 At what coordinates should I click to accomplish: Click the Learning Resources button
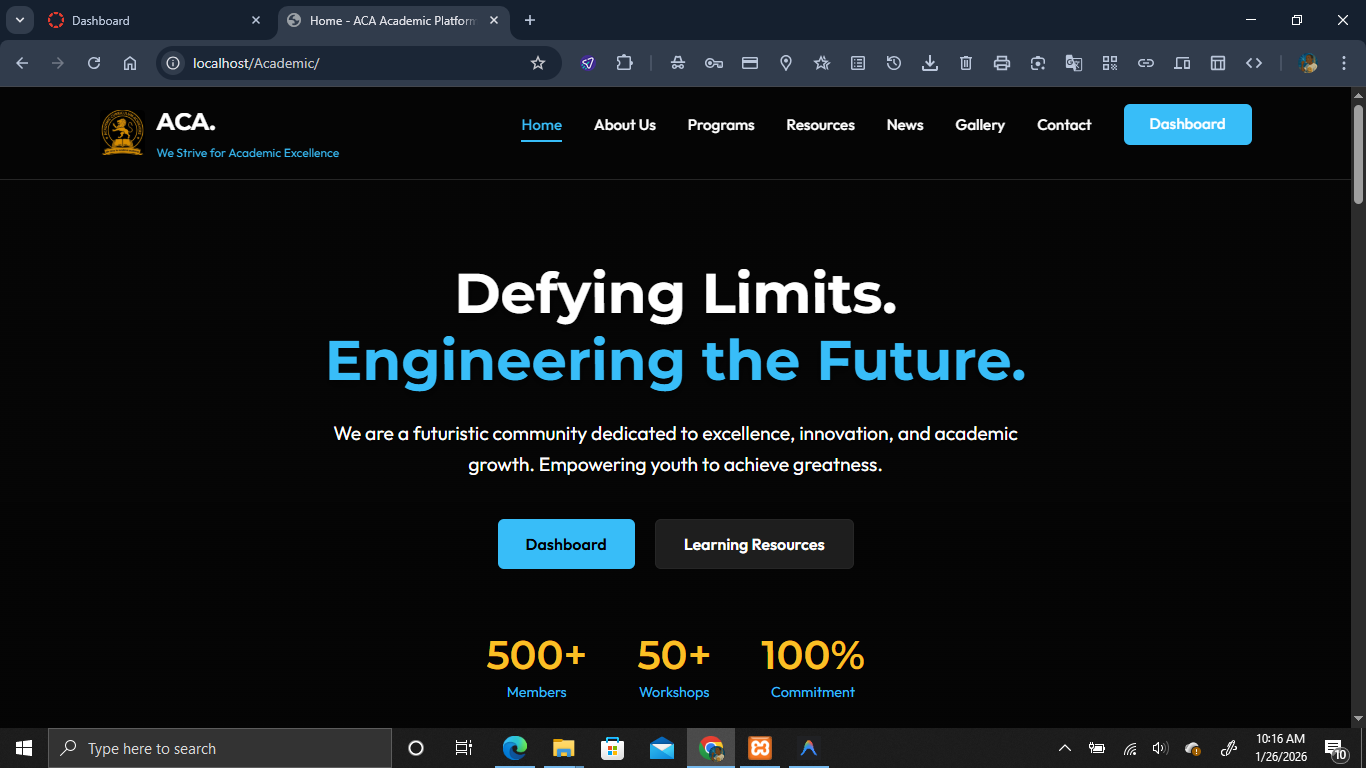(754, 544)
